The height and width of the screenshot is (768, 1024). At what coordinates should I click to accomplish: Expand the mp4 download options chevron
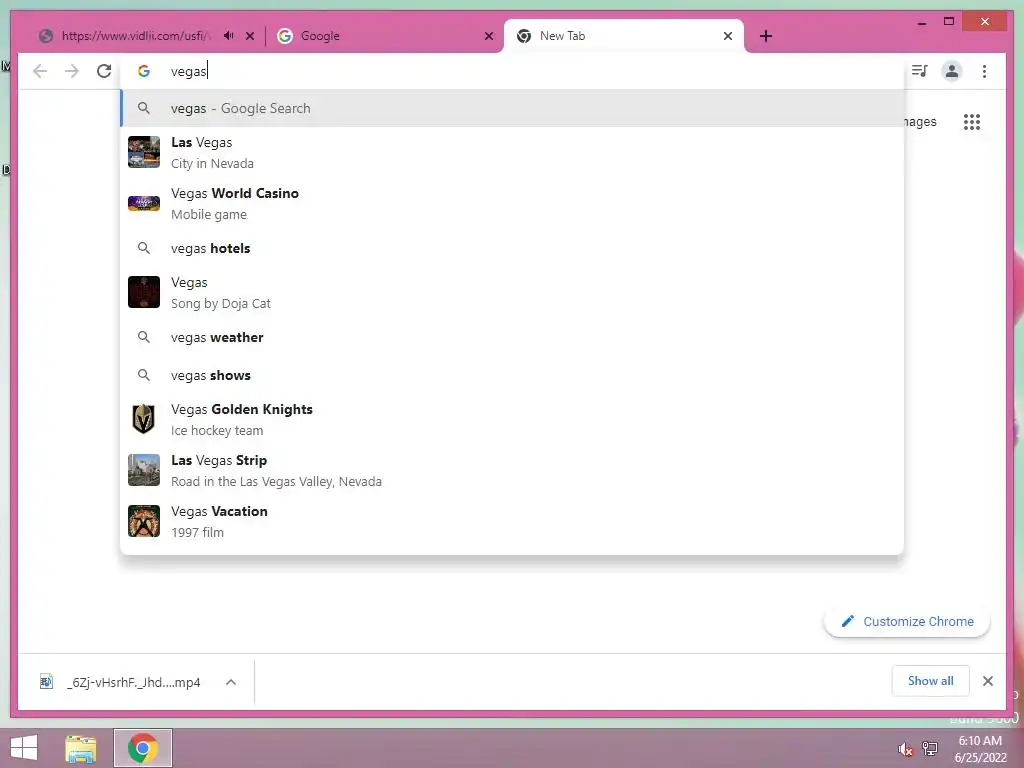point(231,682)
